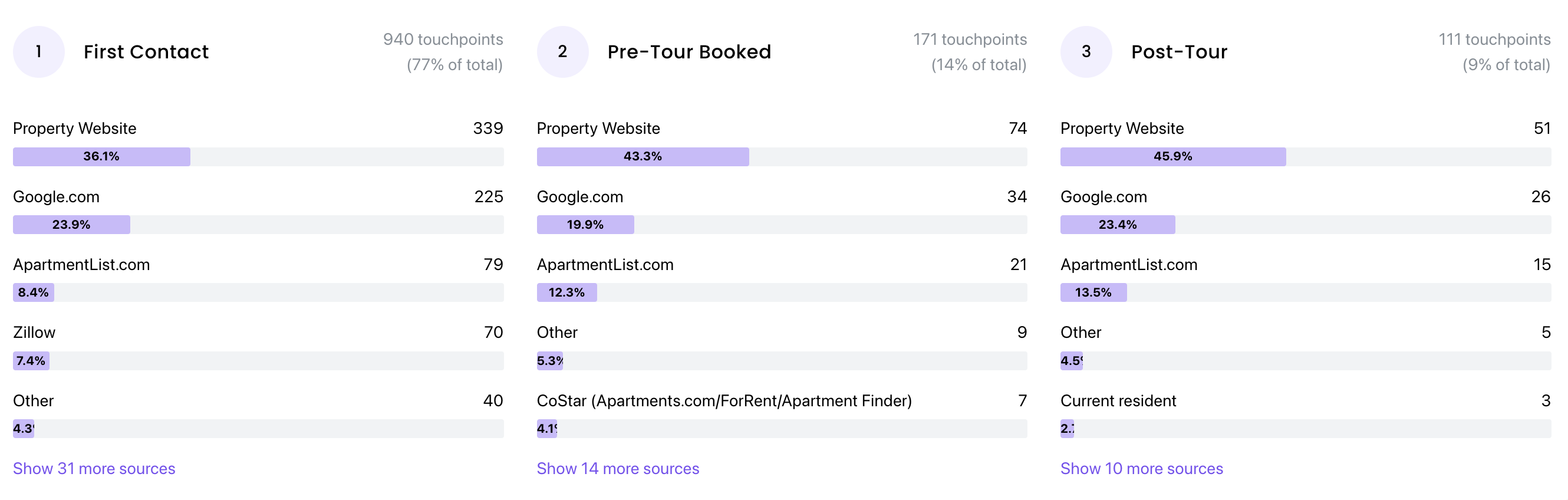Screen dimensions: 1568x500
Task: Expand Show 31 more sources
Action: tap(94, 468)
